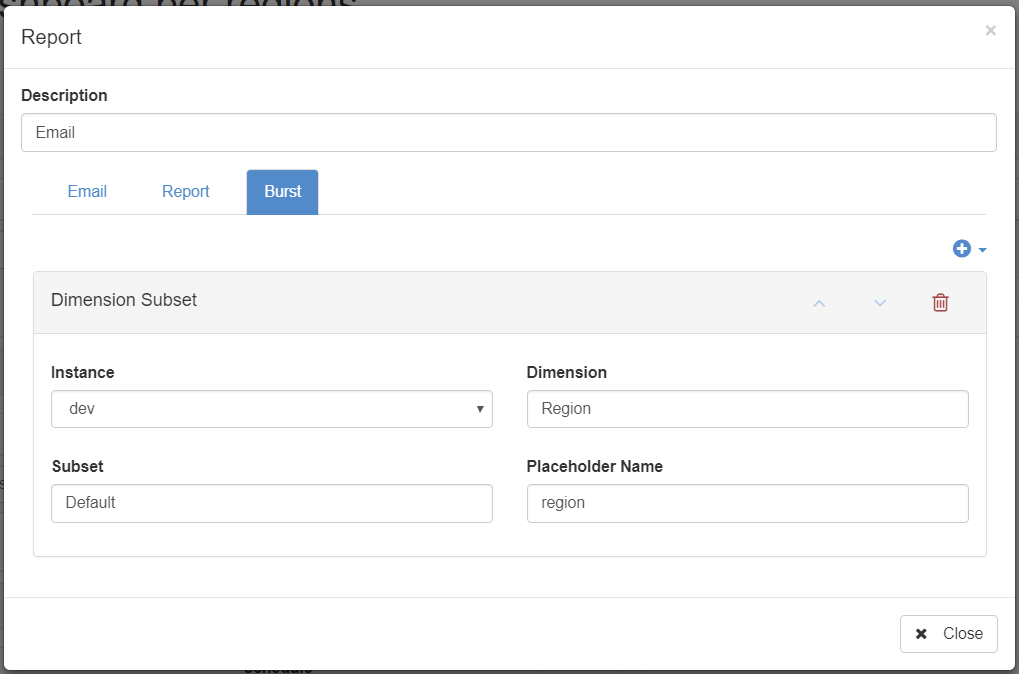The height and width of the screenshot is (674, 1019).
Task: Click the blue plus add icon
Action: 961,249
